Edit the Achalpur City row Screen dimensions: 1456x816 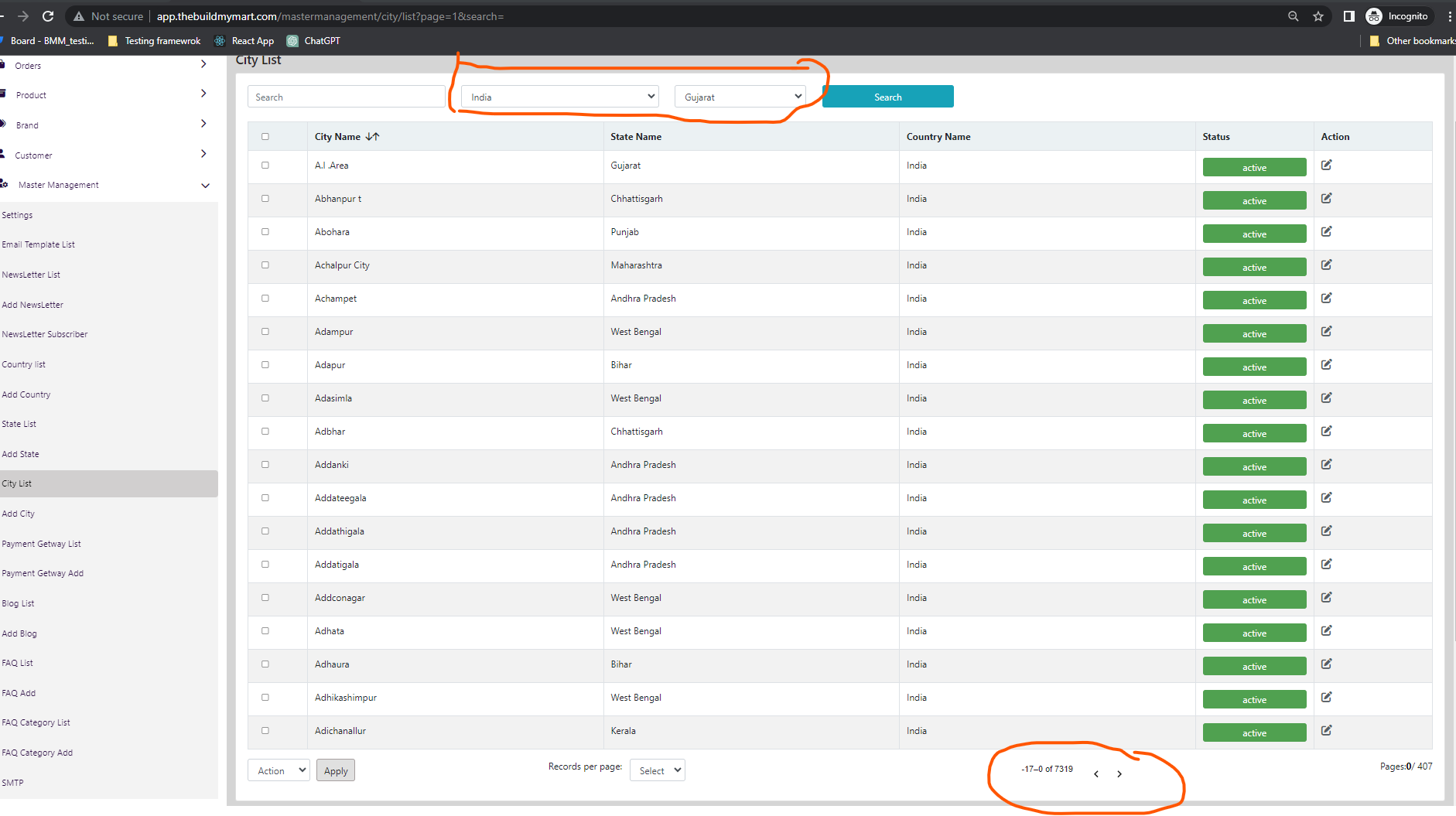[1326, 265]
